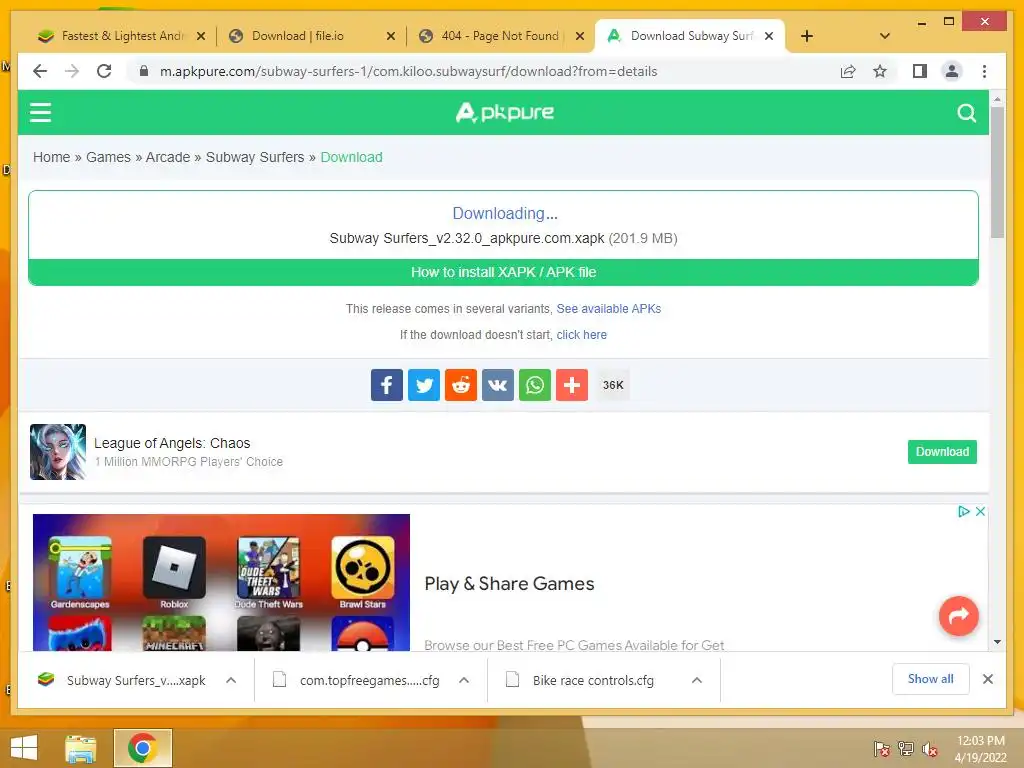Close the Play & Share Games ad

click(980, 511)
